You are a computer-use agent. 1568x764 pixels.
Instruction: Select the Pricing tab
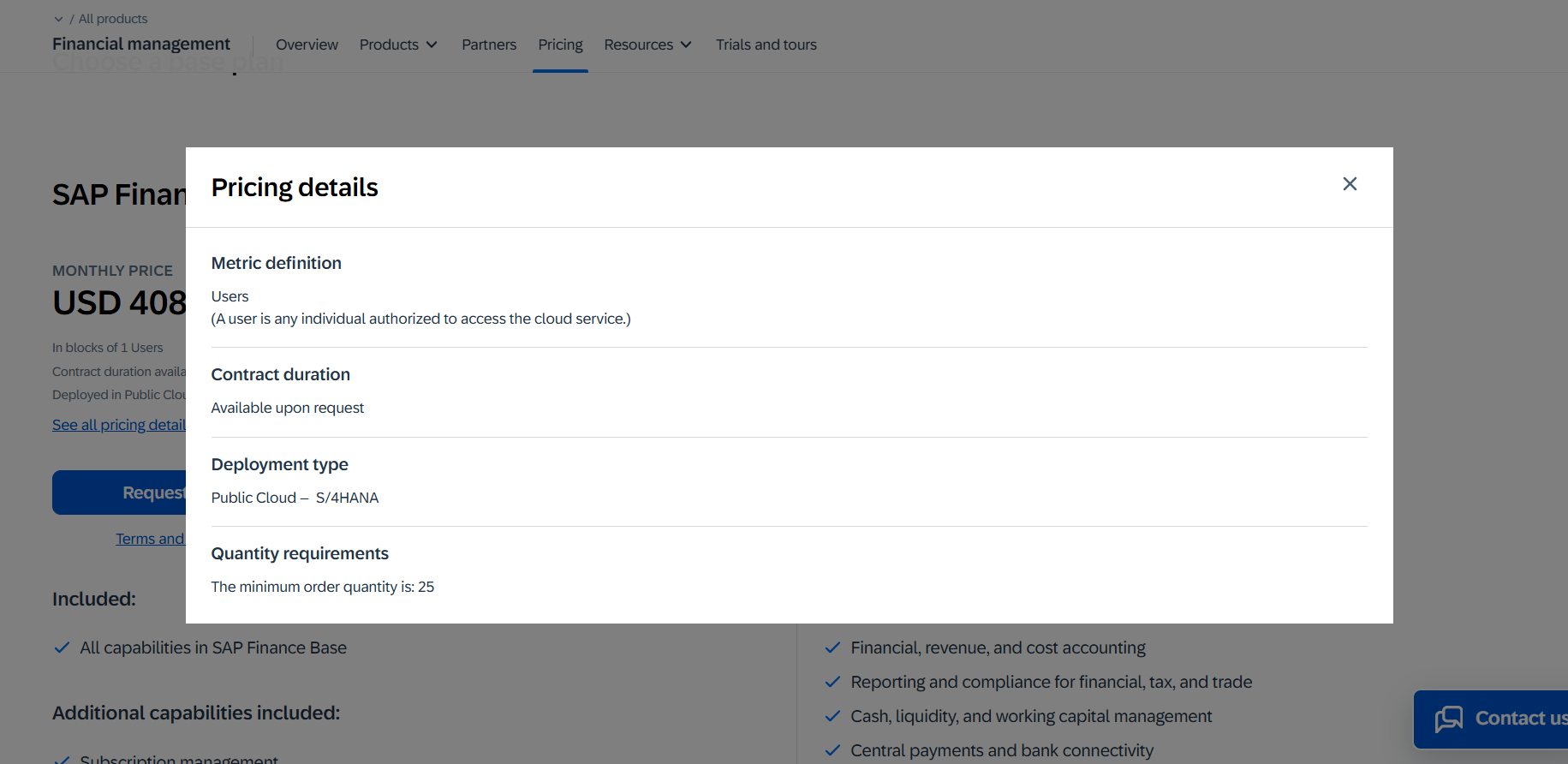(x=560, y=45)
